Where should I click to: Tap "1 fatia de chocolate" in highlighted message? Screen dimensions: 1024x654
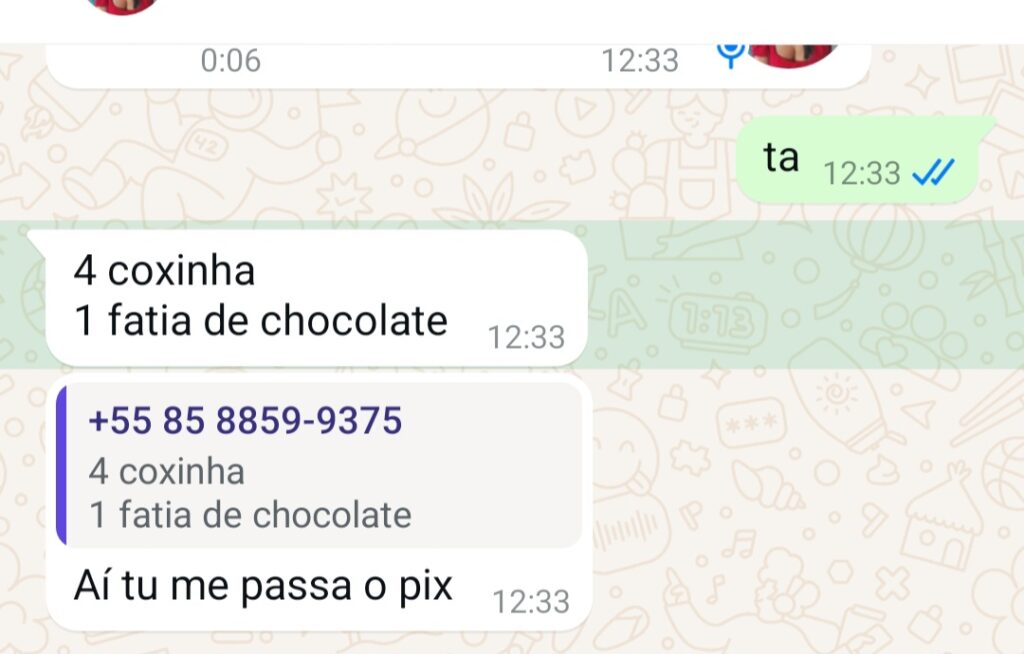[x=261, y=321]
